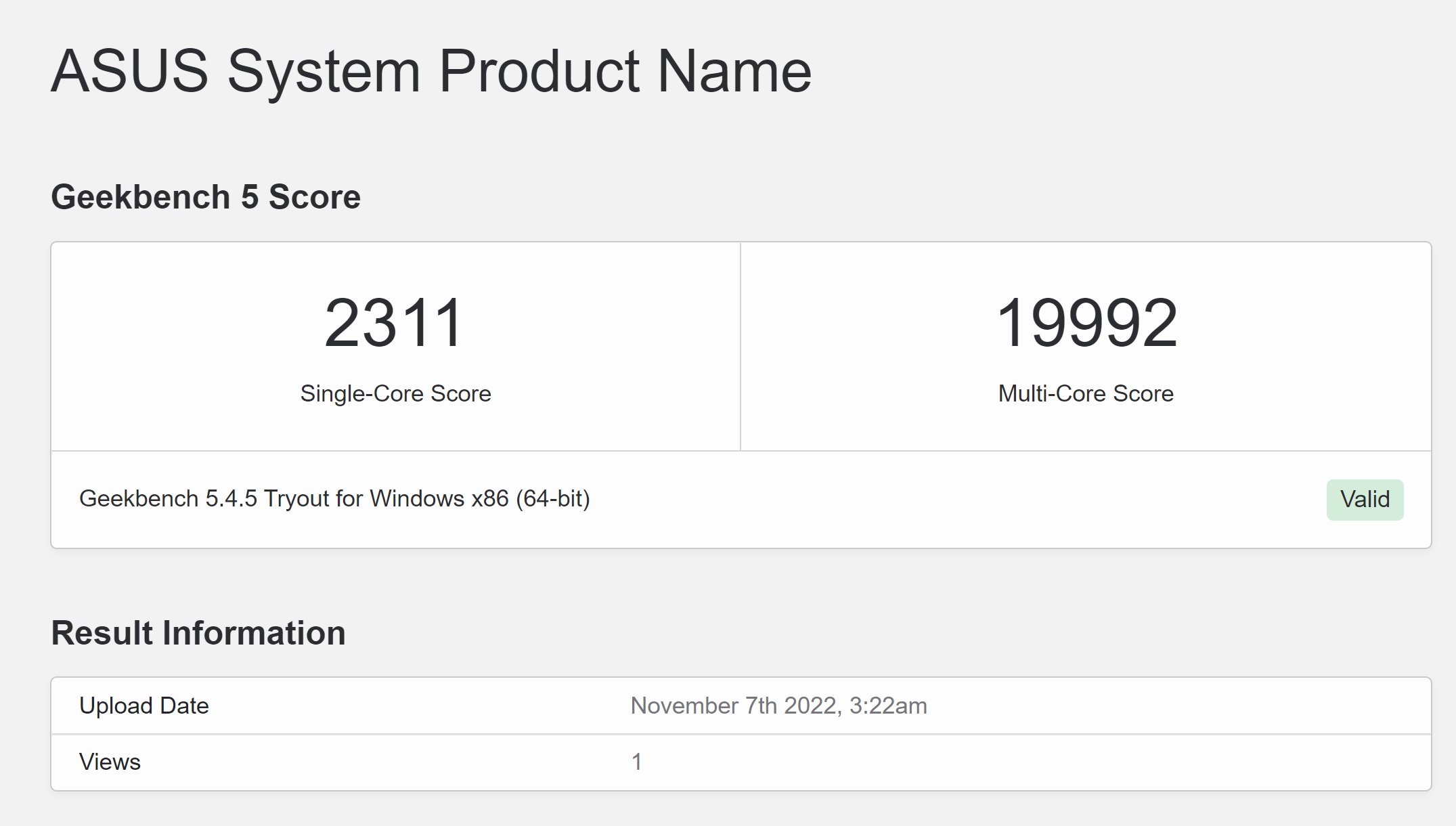Screen dimensions: 1456x826
Task: Select the 'Result Information' heading
Action: tap(198, 633)
